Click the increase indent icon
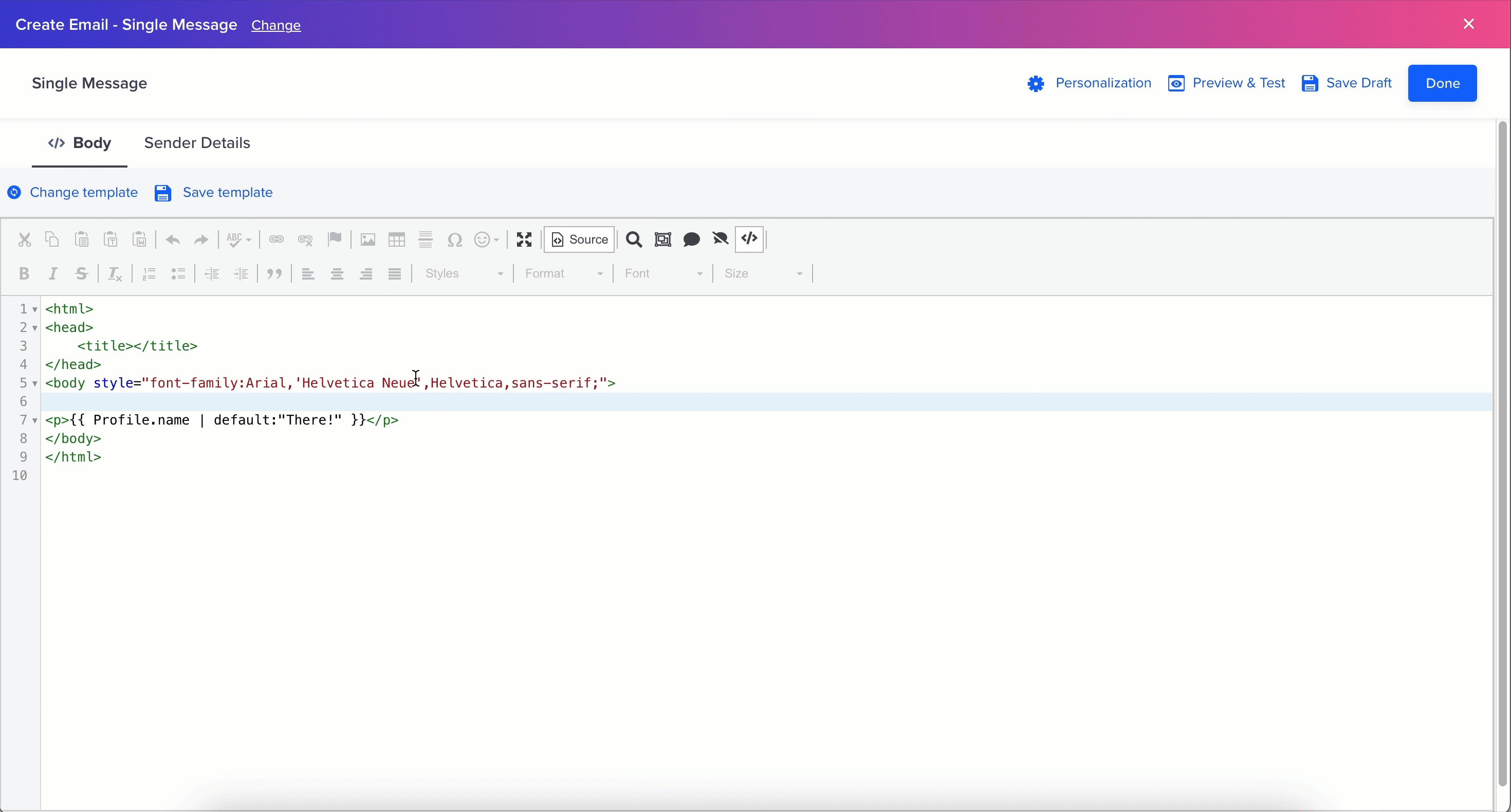 pyautogui.click(x=241, y=273)
